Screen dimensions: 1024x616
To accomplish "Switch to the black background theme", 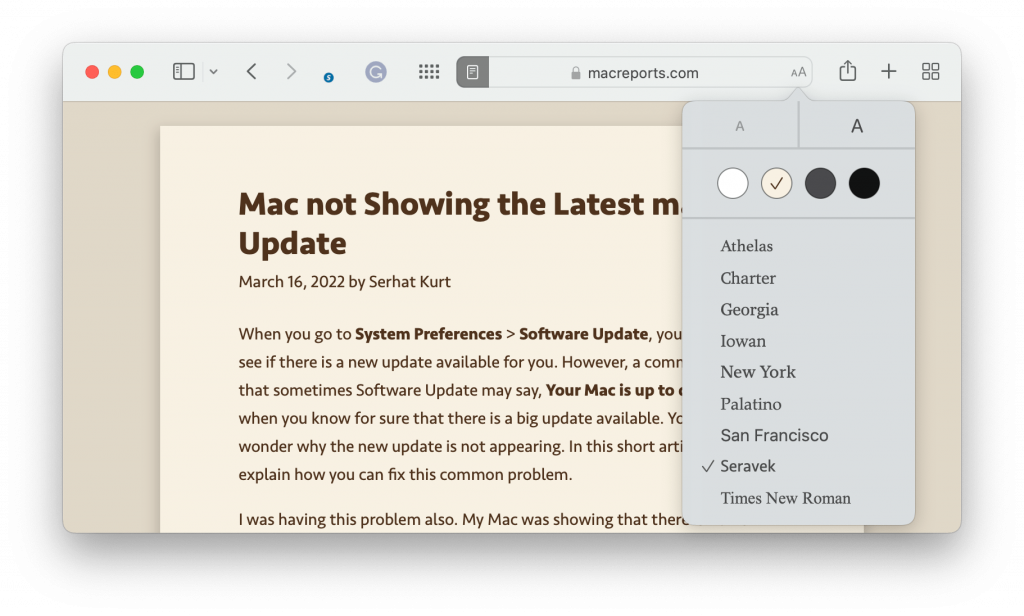I will [864, 184].
